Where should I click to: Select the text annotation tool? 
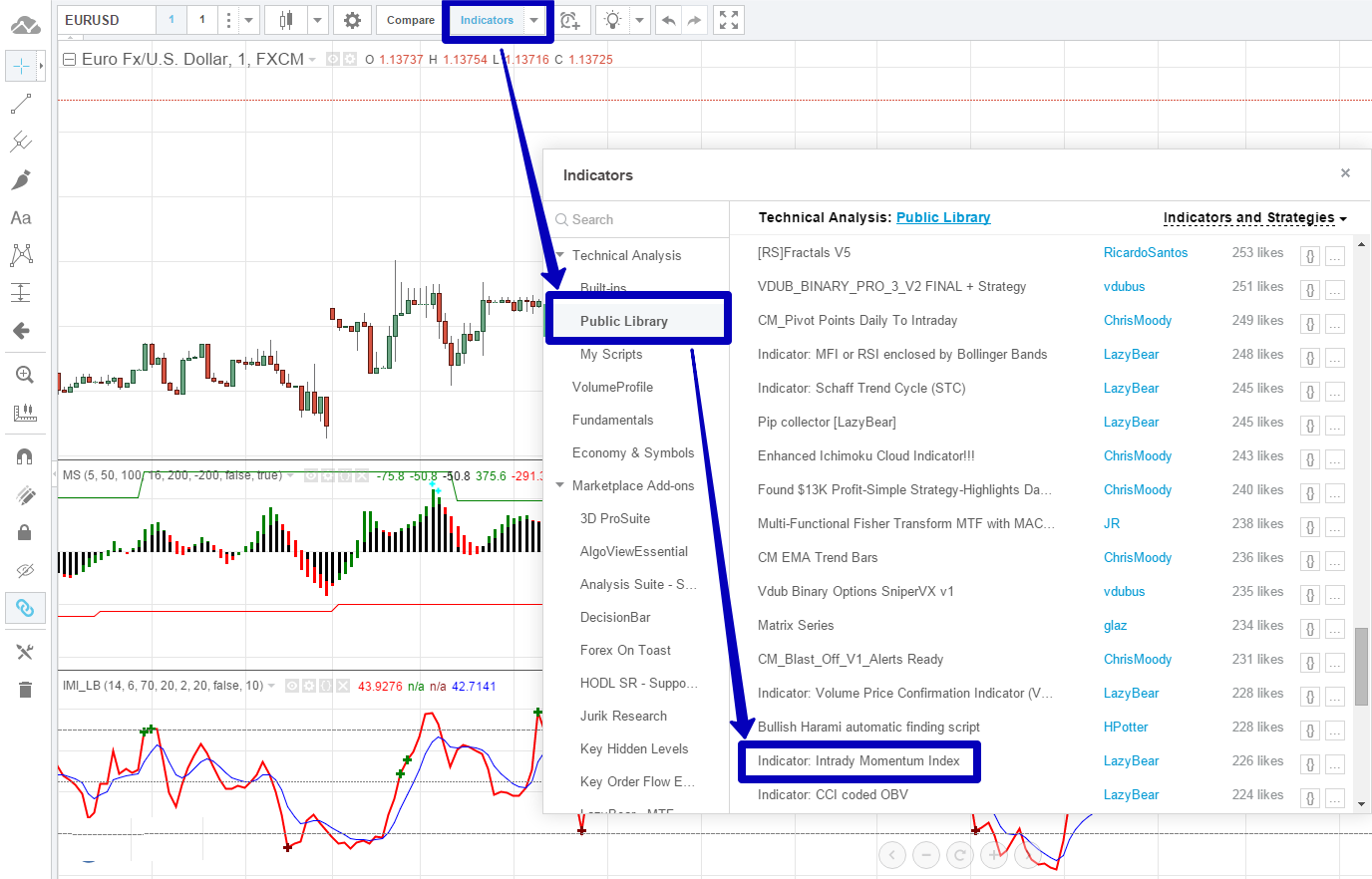21,217
